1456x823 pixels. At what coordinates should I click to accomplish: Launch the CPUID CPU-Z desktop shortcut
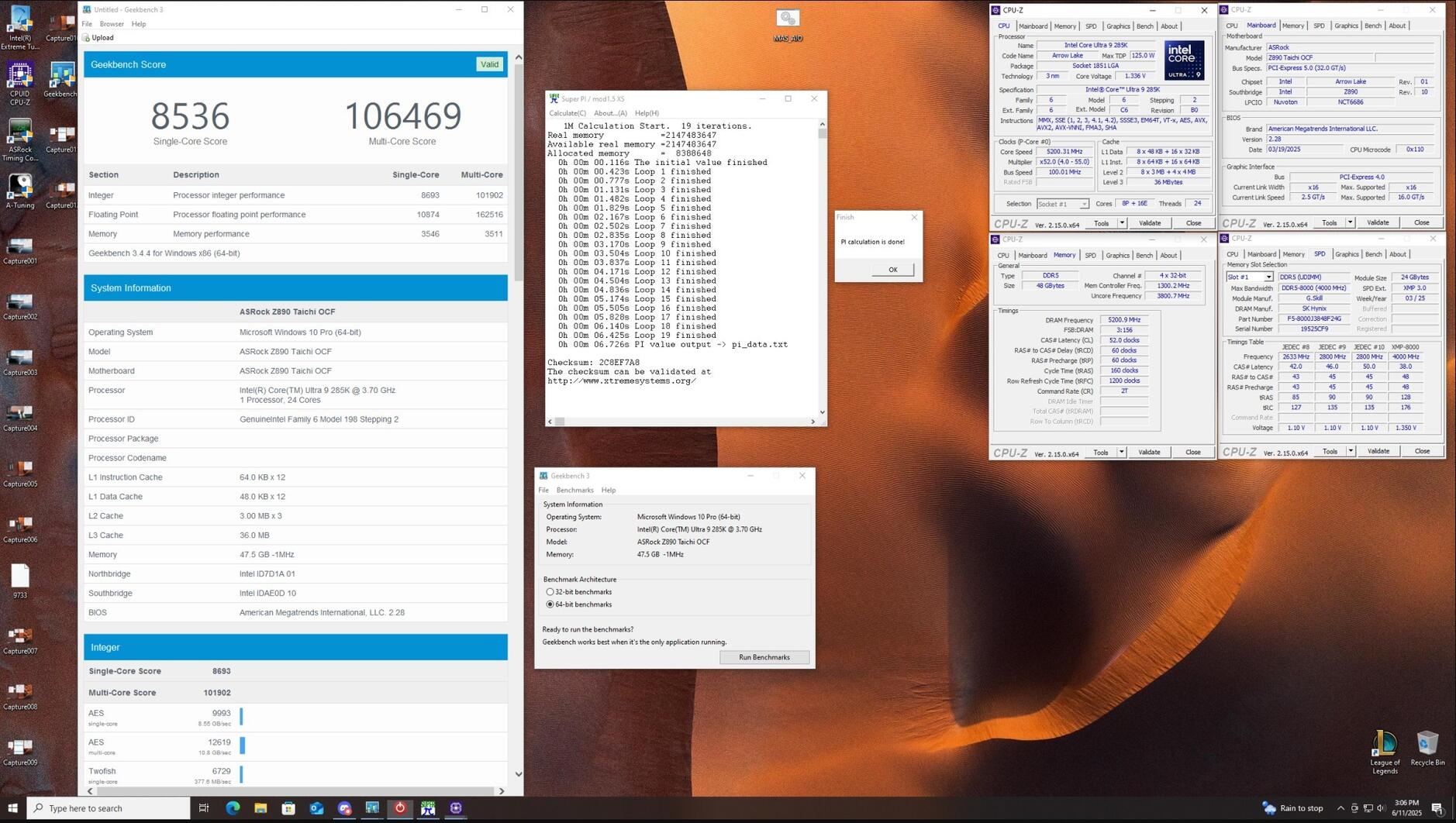point(19,84)
